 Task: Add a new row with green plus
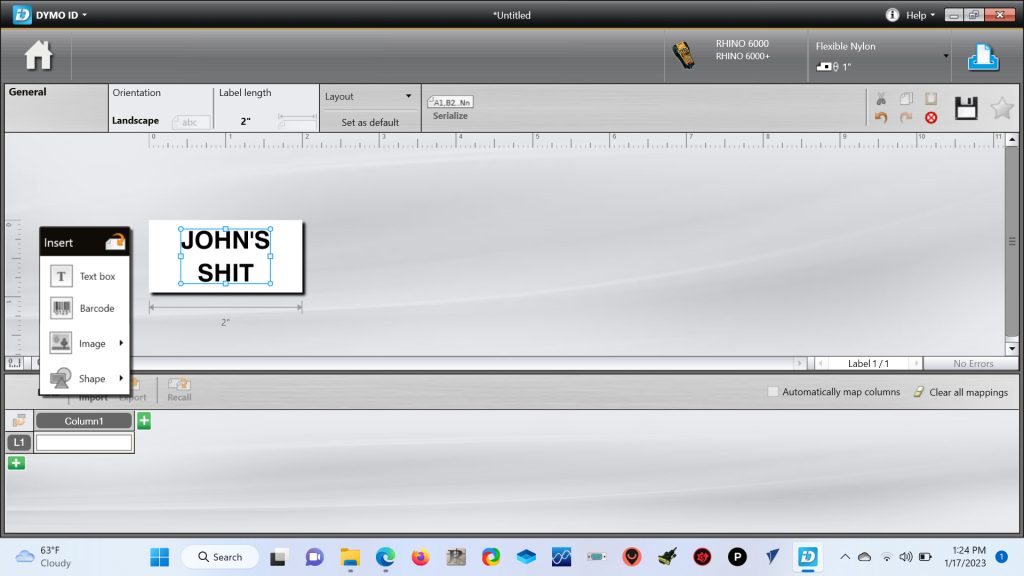(16, 462)
